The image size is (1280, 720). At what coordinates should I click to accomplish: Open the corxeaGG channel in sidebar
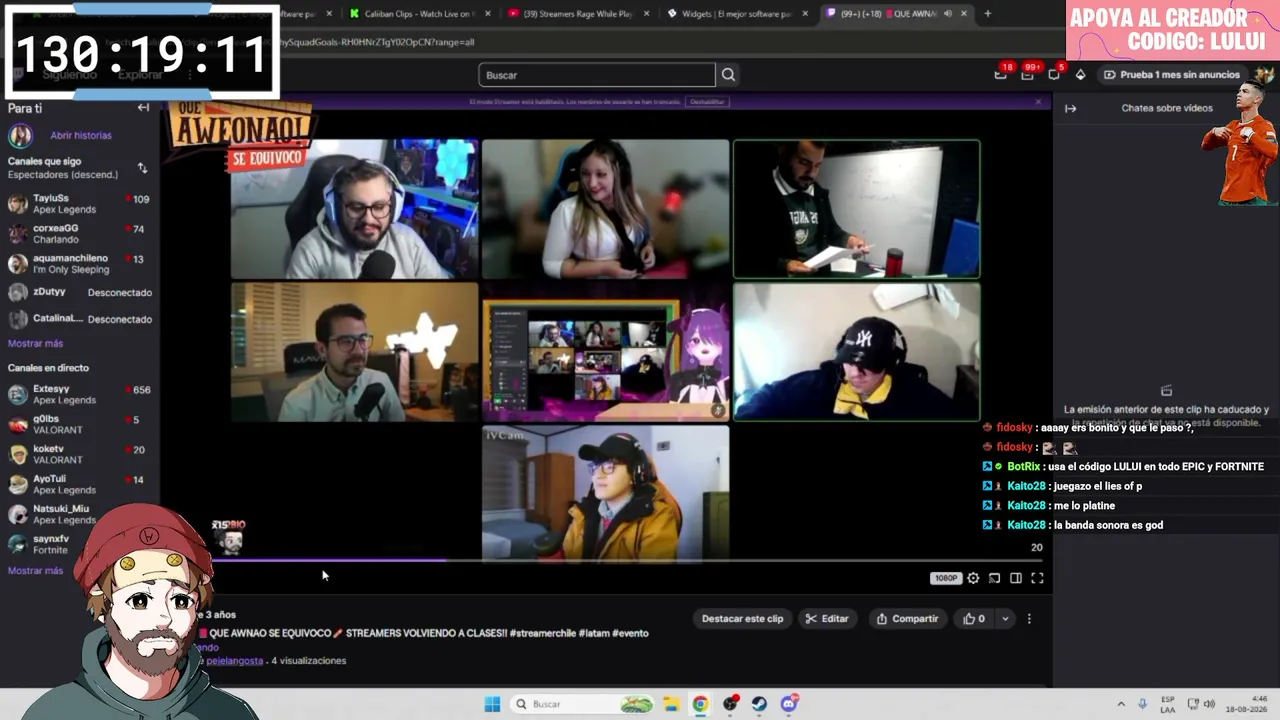point(80,234)
